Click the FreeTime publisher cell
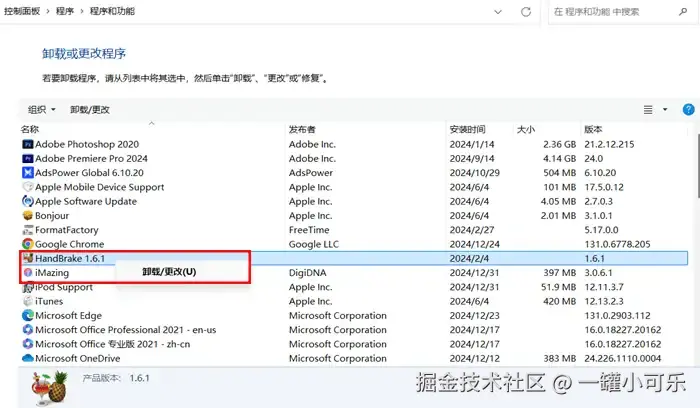This screenshot has width=700, height=408. point(309,230)
